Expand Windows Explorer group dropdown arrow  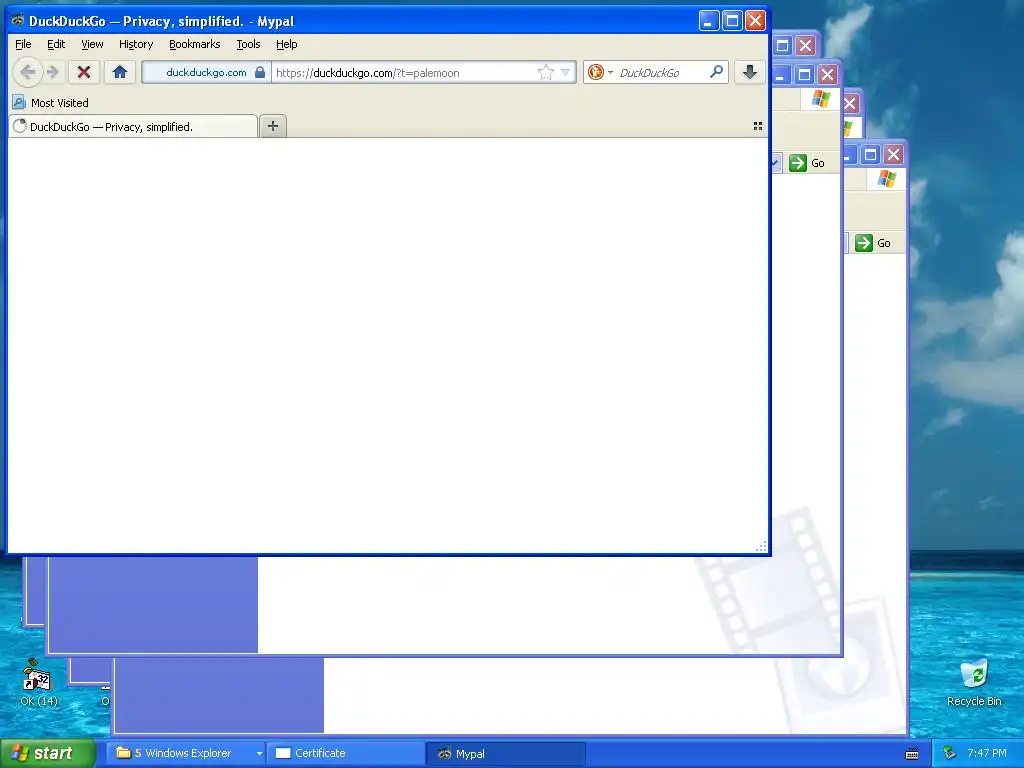click(x=259, y=754)
